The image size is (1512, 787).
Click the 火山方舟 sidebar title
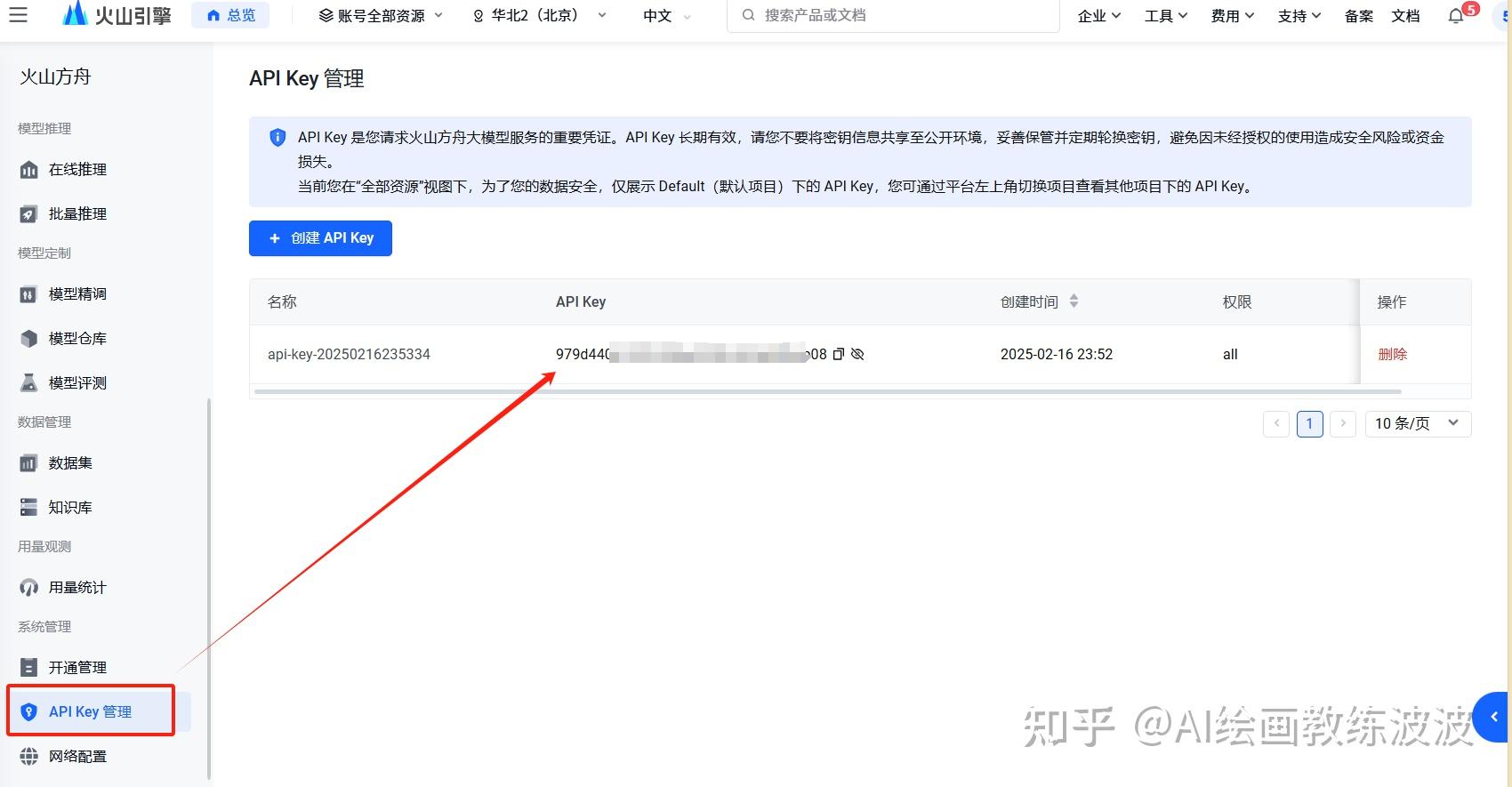(x=55, y=76)
